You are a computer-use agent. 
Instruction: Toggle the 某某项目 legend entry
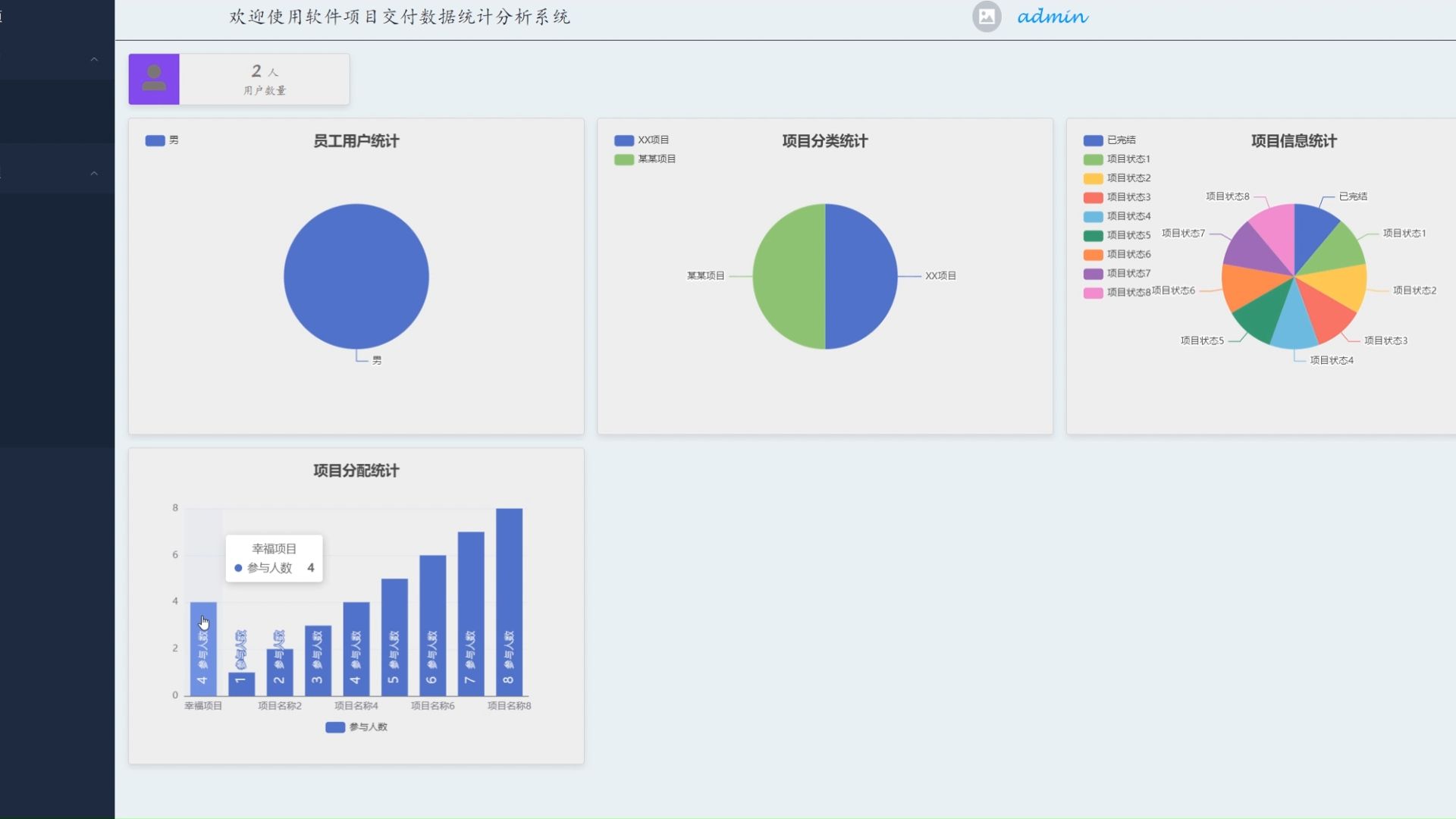point(645,159)
